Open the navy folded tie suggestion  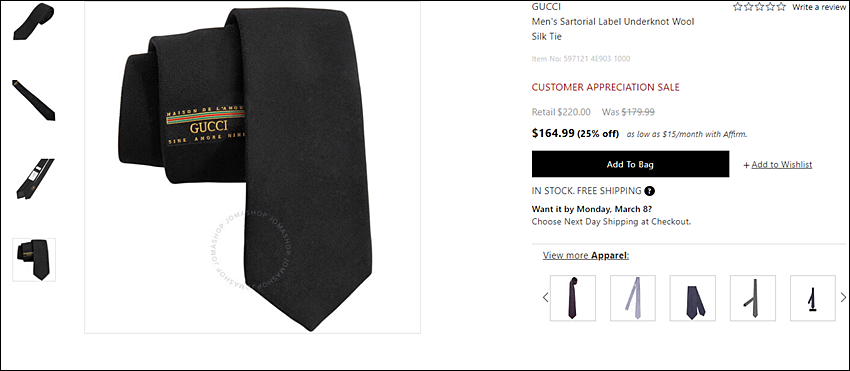point(693,298)
